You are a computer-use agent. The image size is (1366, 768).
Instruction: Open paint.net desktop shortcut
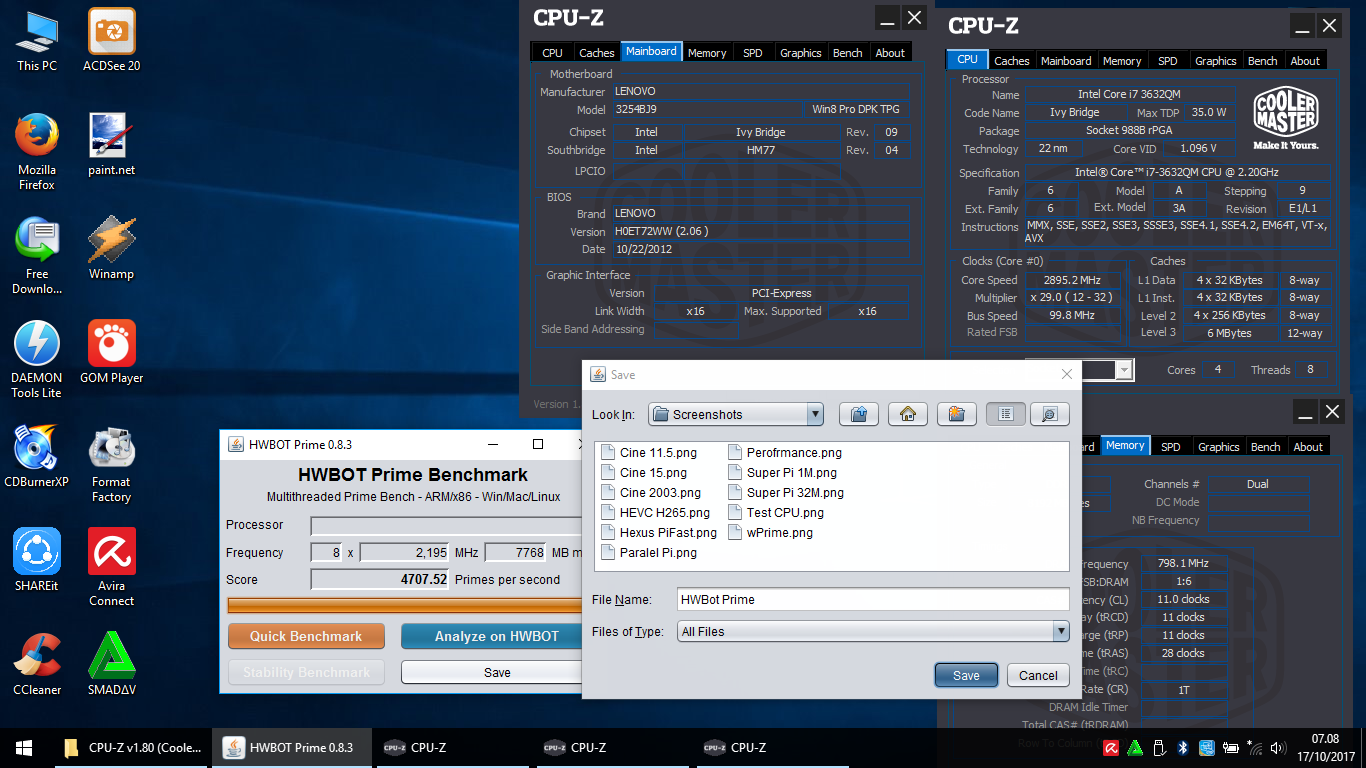[111, 144]
